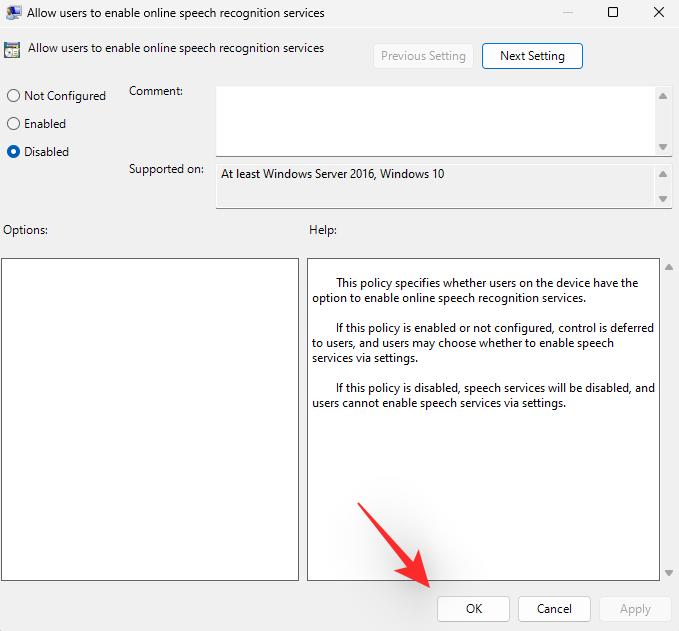Click inside the Comment text box
The image size is (679, 631).
click(435, 121)
